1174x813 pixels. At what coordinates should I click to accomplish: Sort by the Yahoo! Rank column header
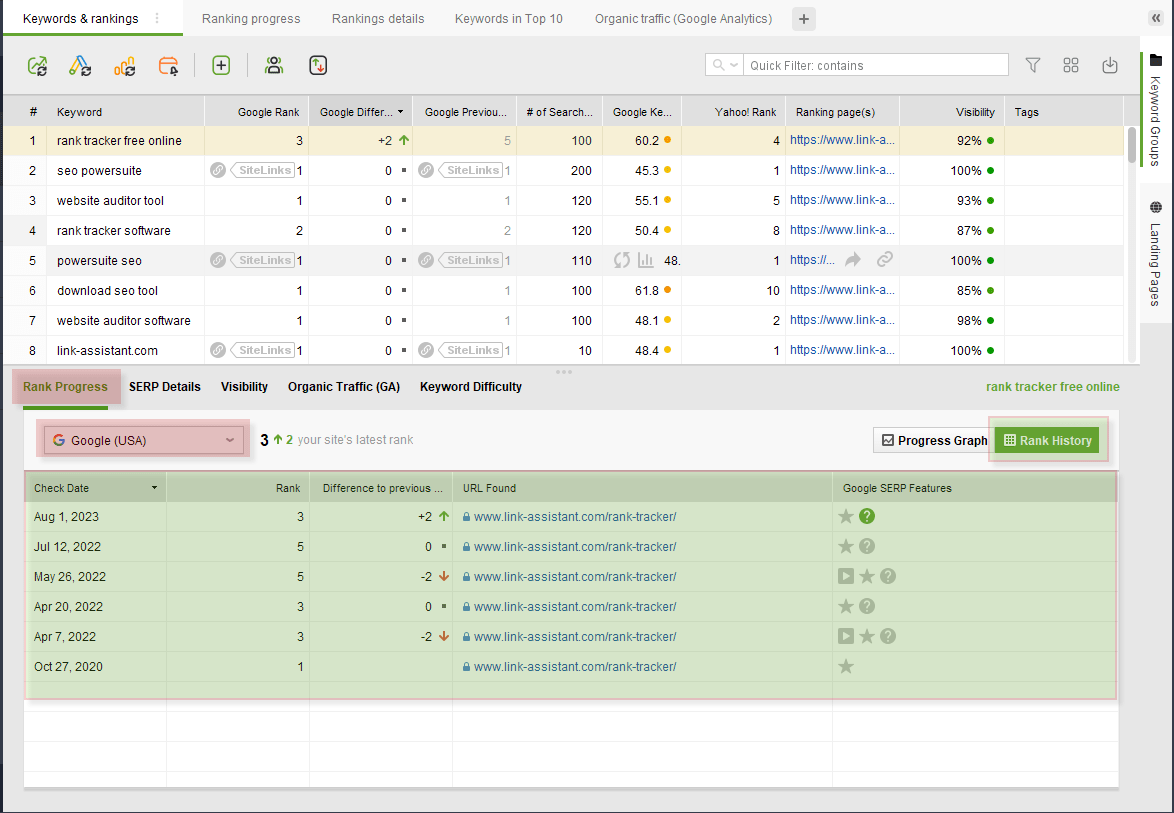734,112
